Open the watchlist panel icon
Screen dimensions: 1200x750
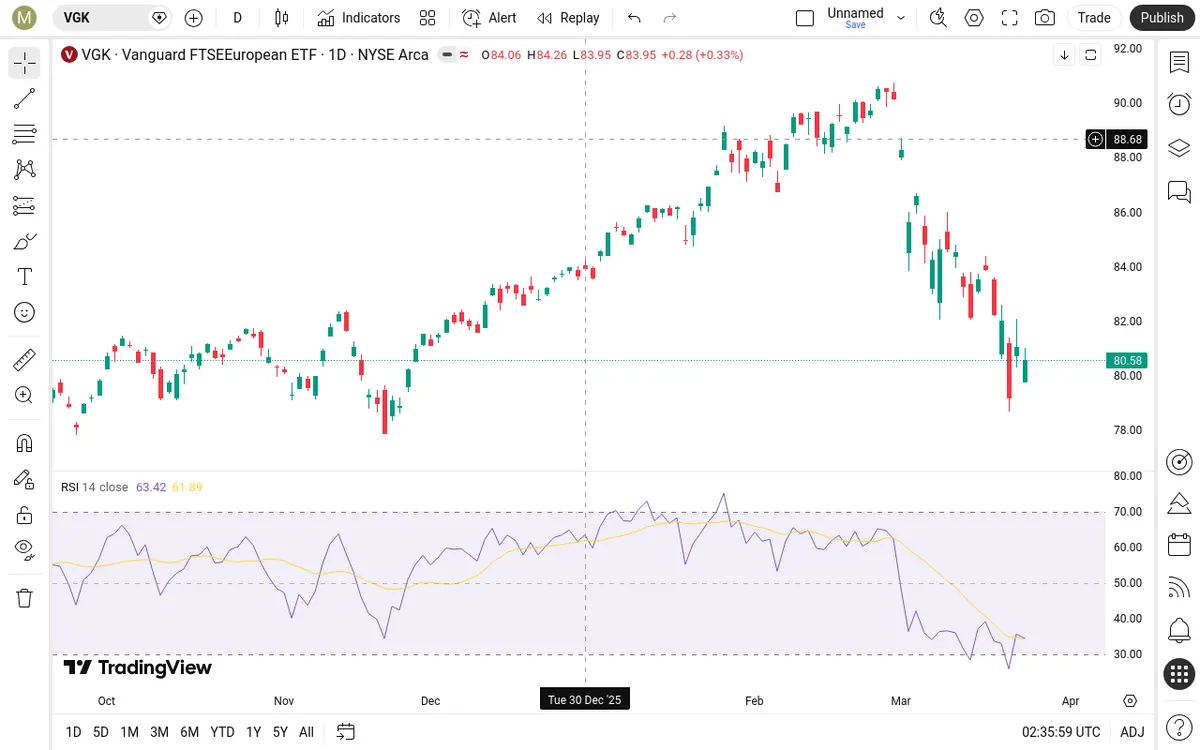(1179, 62)
